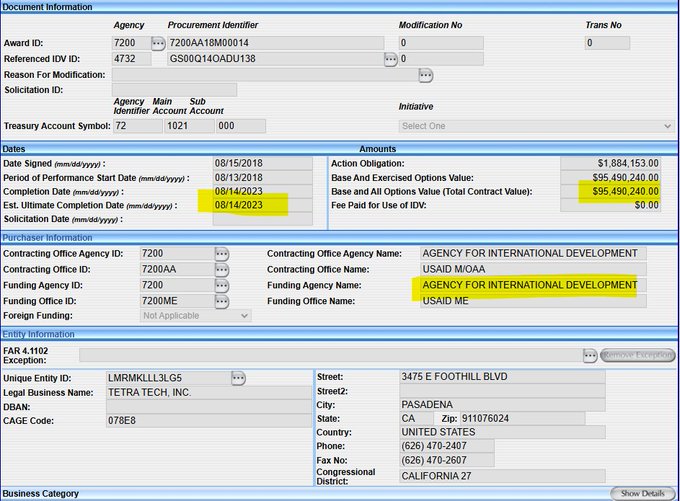Click Show Details in Business Category
The width and height of the screenshot is (680, 501).
642,493
